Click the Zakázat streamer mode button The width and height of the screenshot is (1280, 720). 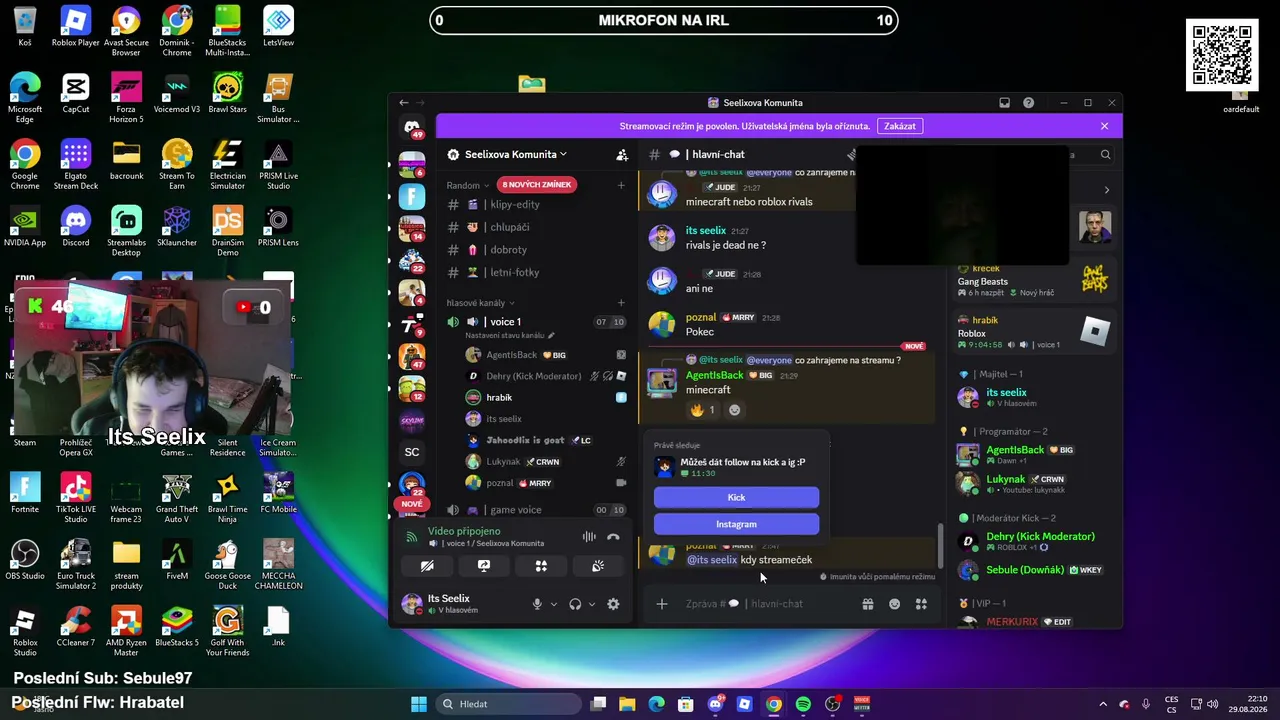coord(900,126)
